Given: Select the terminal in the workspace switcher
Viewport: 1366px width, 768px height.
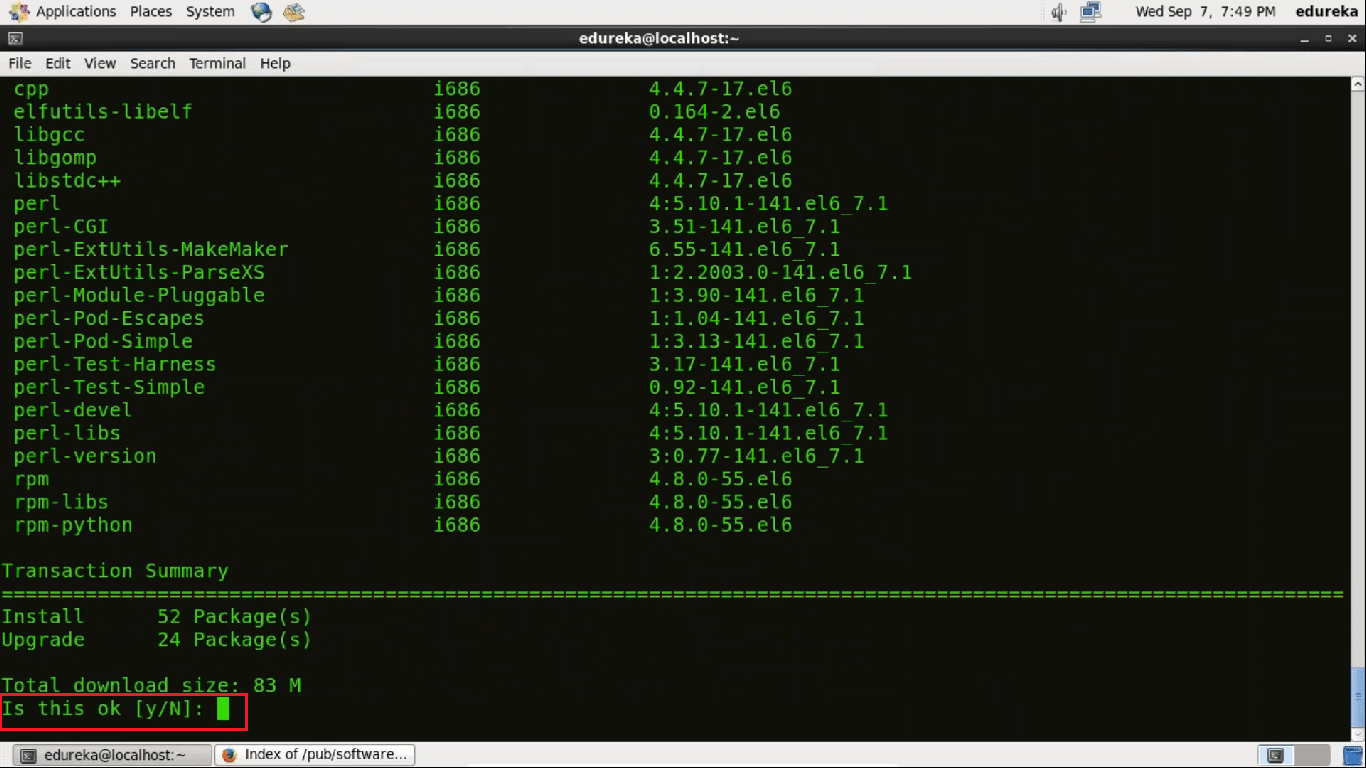Looking at the screenshot, I should tap(1275, 755).
